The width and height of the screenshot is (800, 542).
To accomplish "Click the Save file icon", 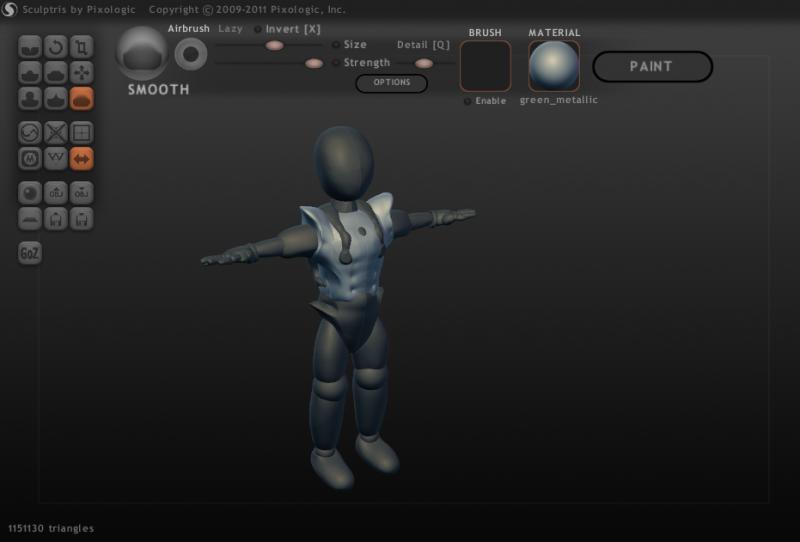I will (x=82, y=218).
